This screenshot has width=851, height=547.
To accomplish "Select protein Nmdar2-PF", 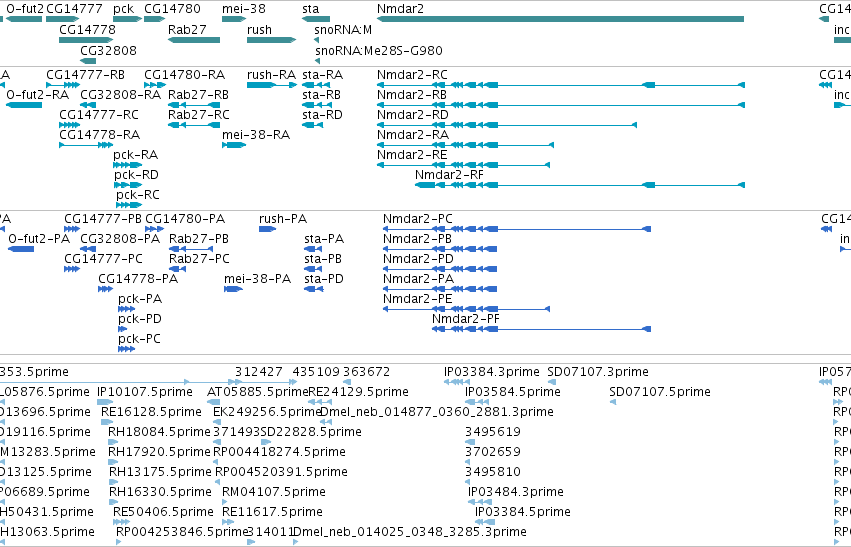I will click(x=466, y=319).
